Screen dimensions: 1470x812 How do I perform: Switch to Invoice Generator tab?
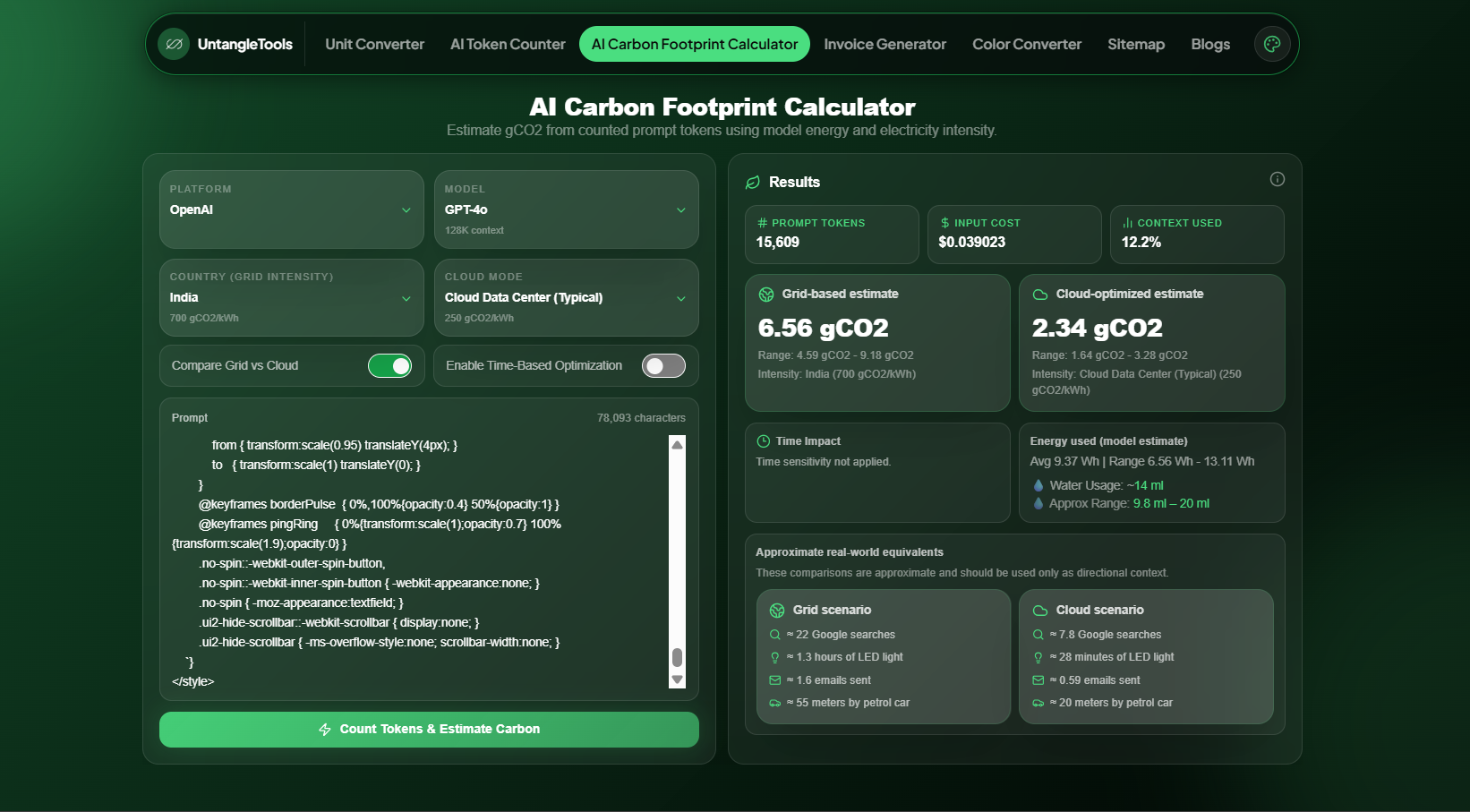tap(885, 44)
